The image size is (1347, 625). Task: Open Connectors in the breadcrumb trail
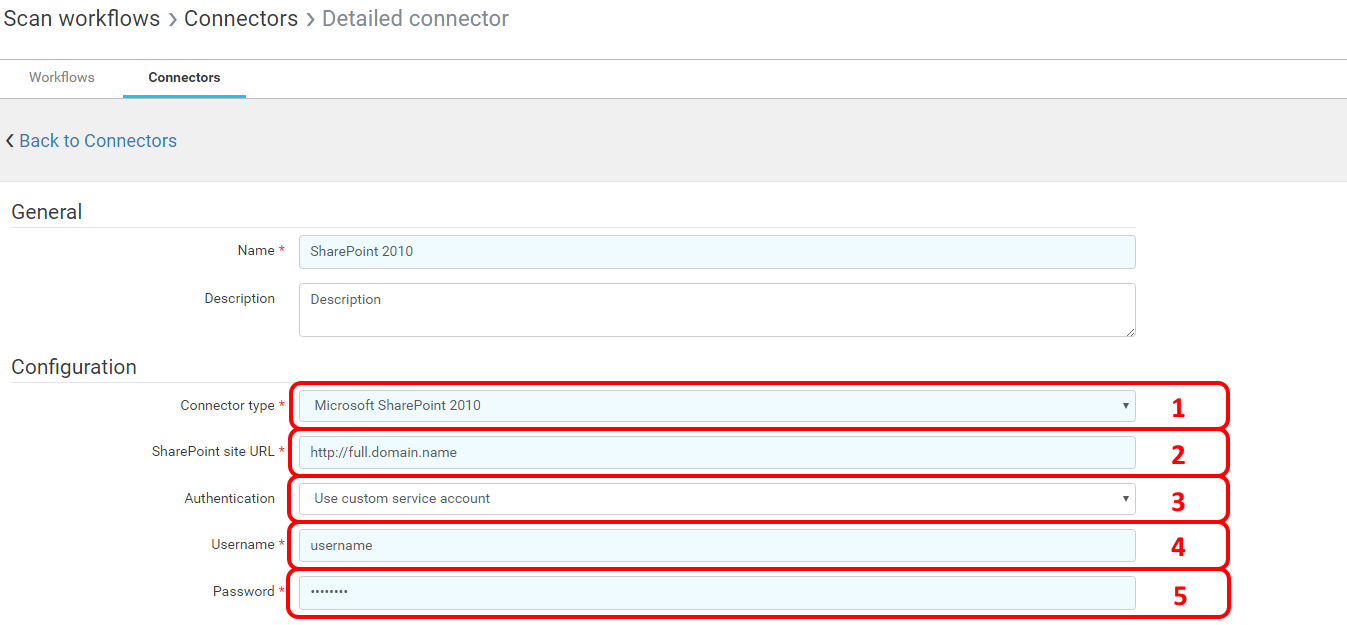(x=241, y=19)
